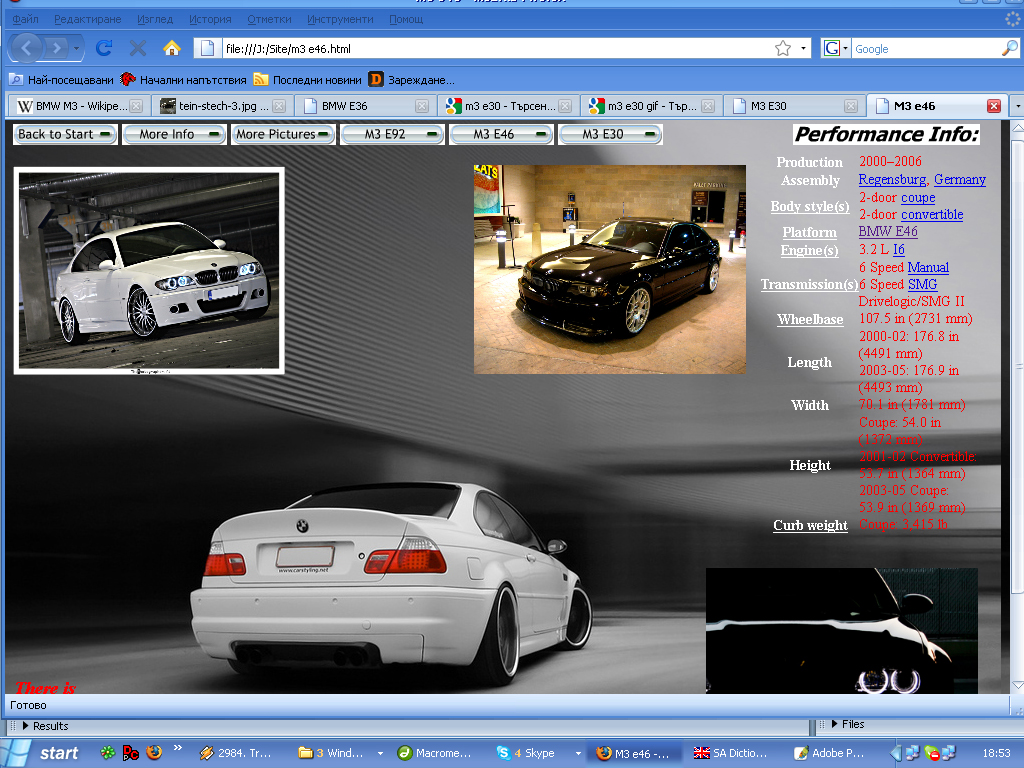The image size is (1024, 768).
Task: Close the active M3 e46 tab
Action: 994,106
